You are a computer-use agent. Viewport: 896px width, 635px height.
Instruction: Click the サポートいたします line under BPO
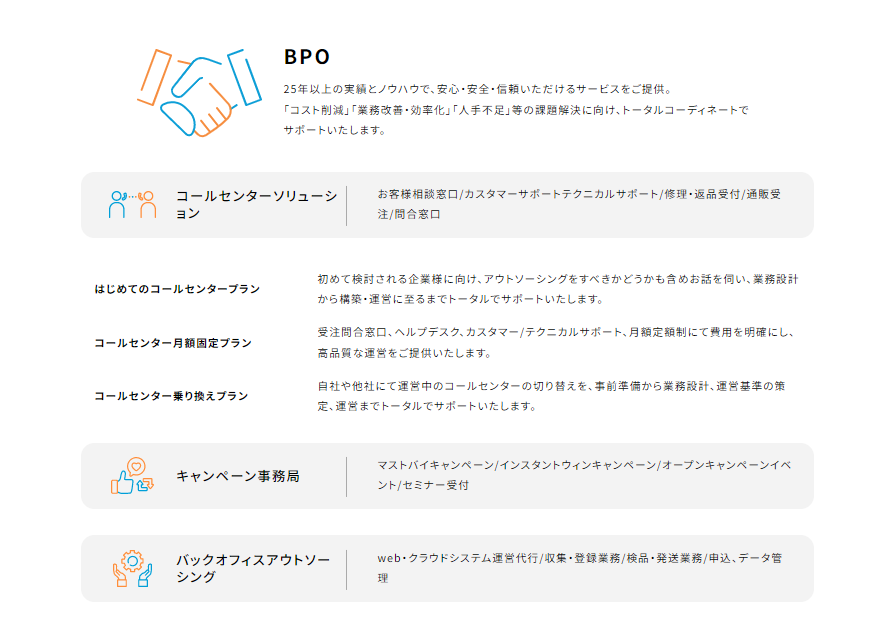[334, 130]
